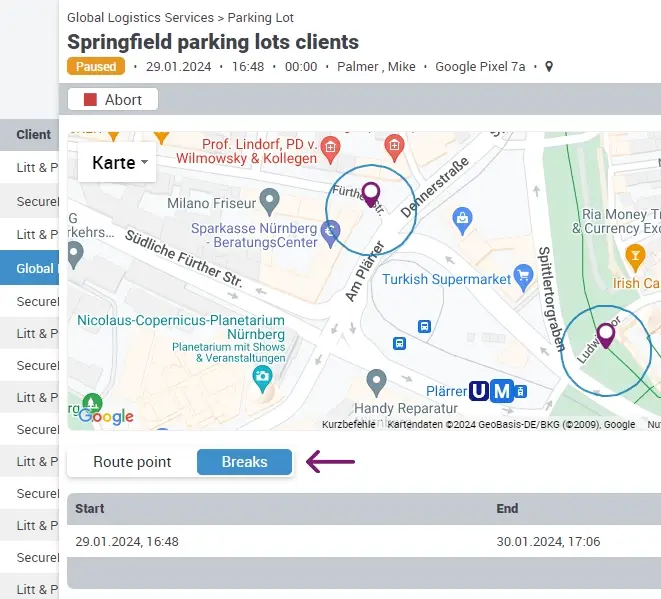Click purple map marker on Fürther Str.
This screenshot has height=599, width=661.
tap(371, 193)
